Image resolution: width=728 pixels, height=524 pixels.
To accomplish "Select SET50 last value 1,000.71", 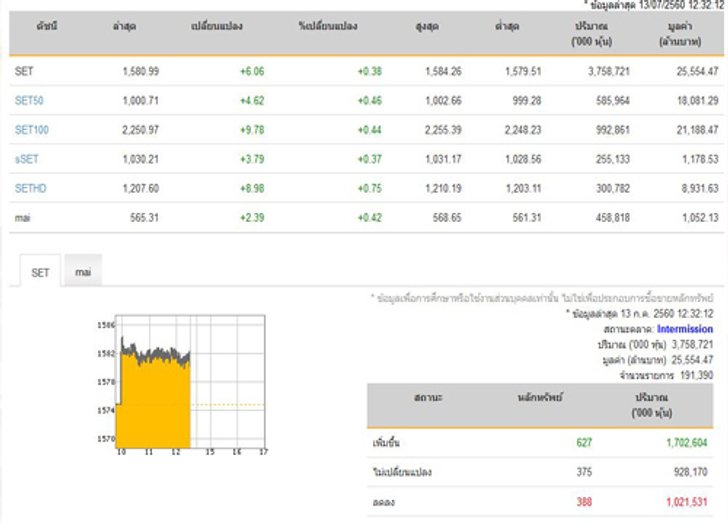I will [x=140, y=100].
